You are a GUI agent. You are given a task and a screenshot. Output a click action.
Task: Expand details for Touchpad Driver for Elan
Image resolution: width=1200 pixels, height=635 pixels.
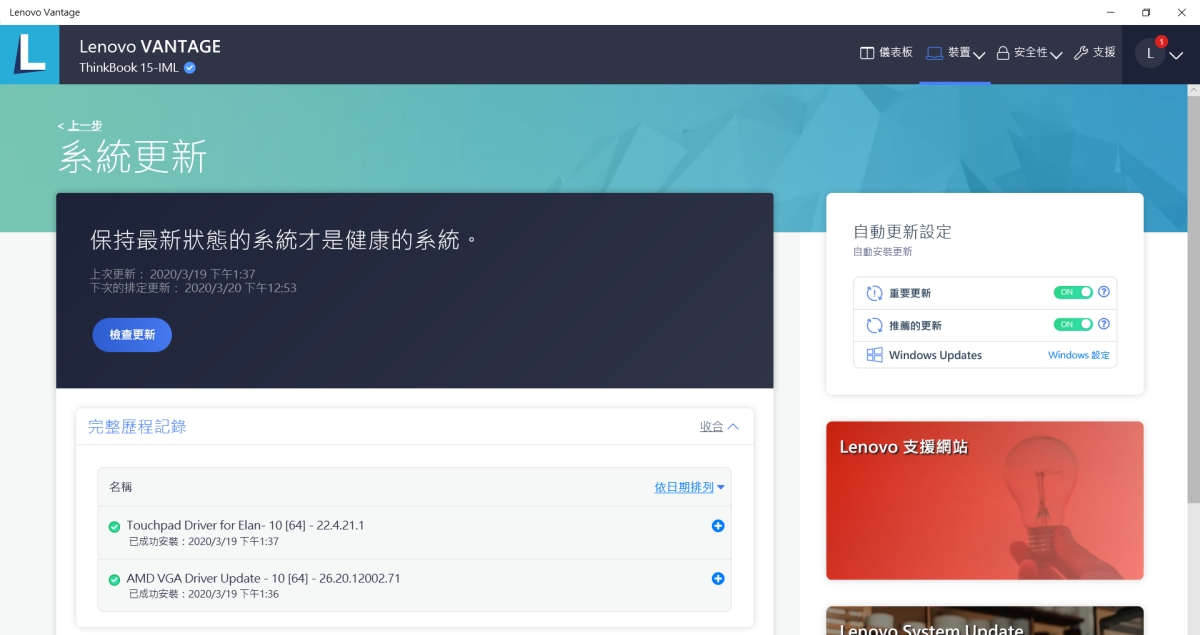click(718, 526)
